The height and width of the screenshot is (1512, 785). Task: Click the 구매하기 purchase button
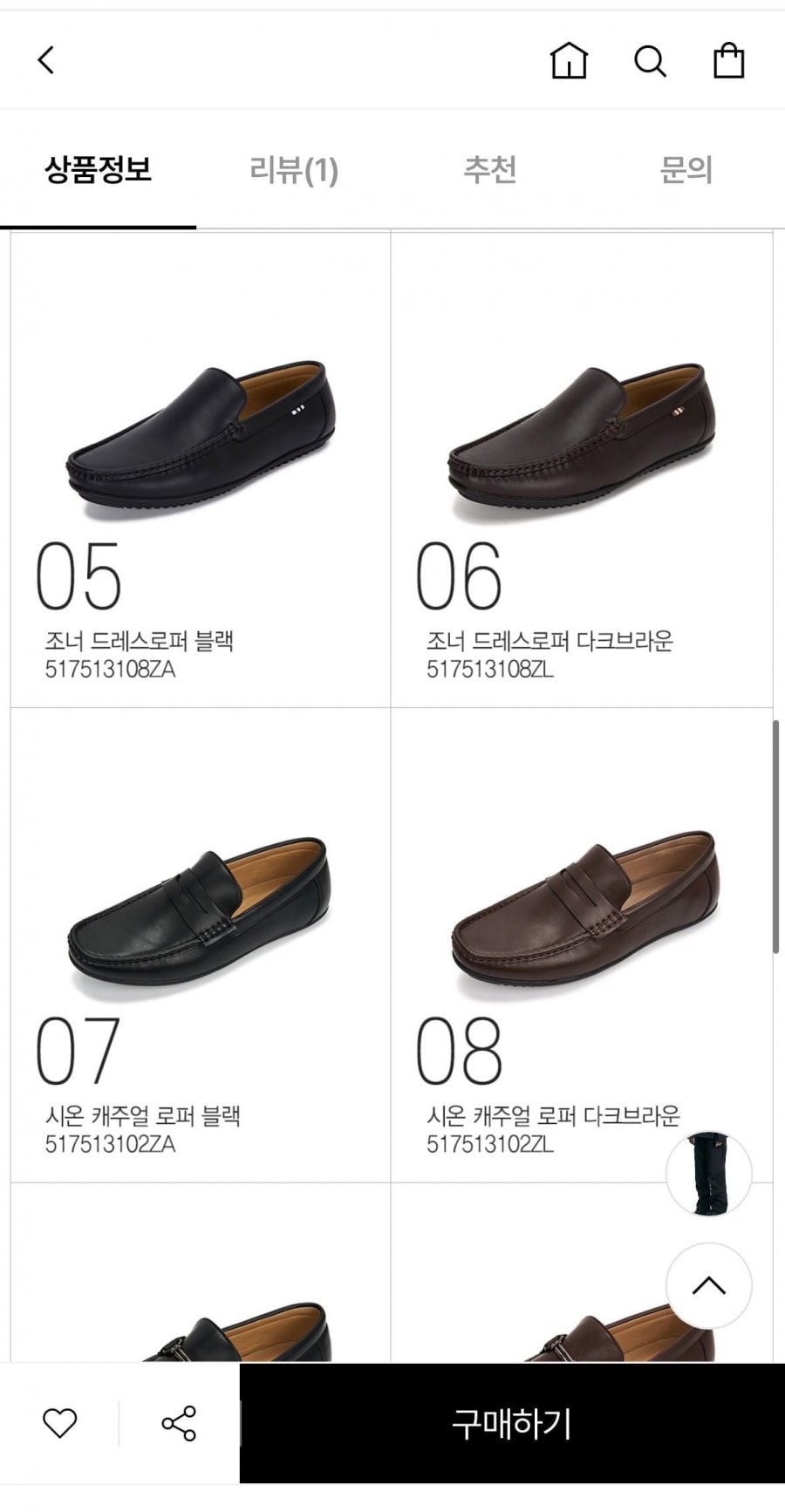click(x=512, y=1423)
